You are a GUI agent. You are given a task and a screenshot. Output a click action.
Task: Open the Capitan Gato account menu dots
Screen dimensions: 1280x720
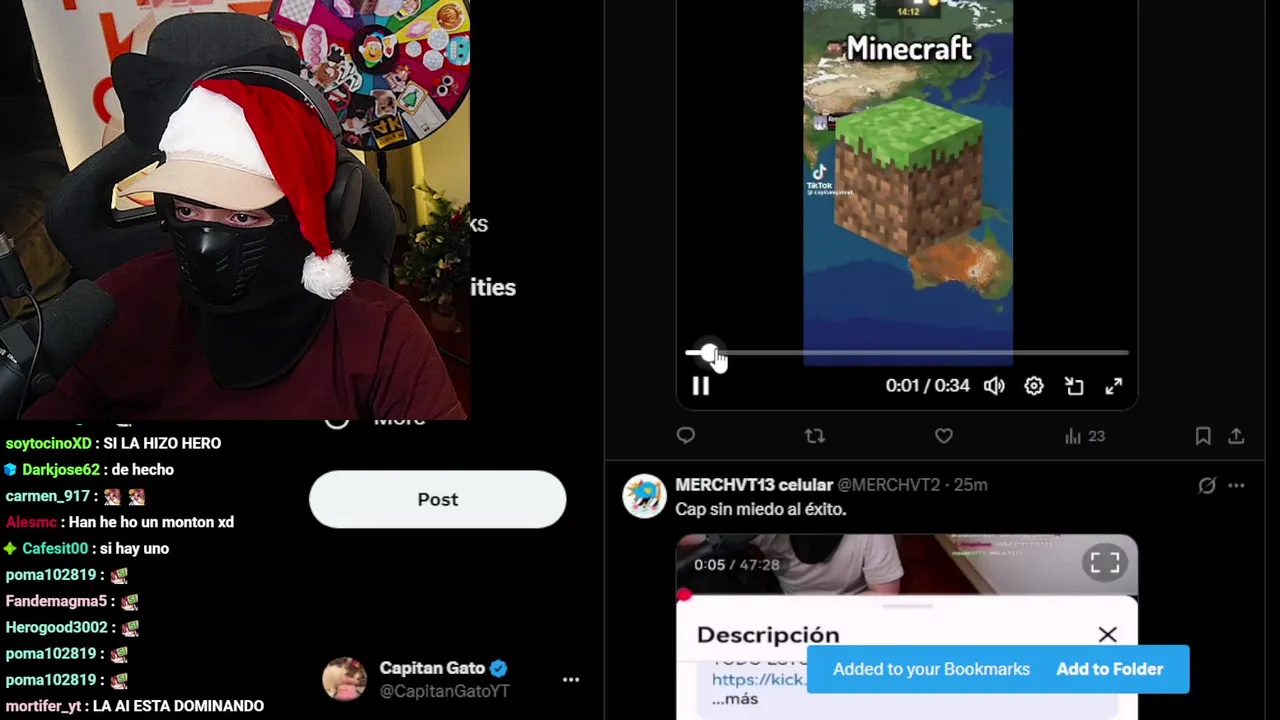point(571,680)
